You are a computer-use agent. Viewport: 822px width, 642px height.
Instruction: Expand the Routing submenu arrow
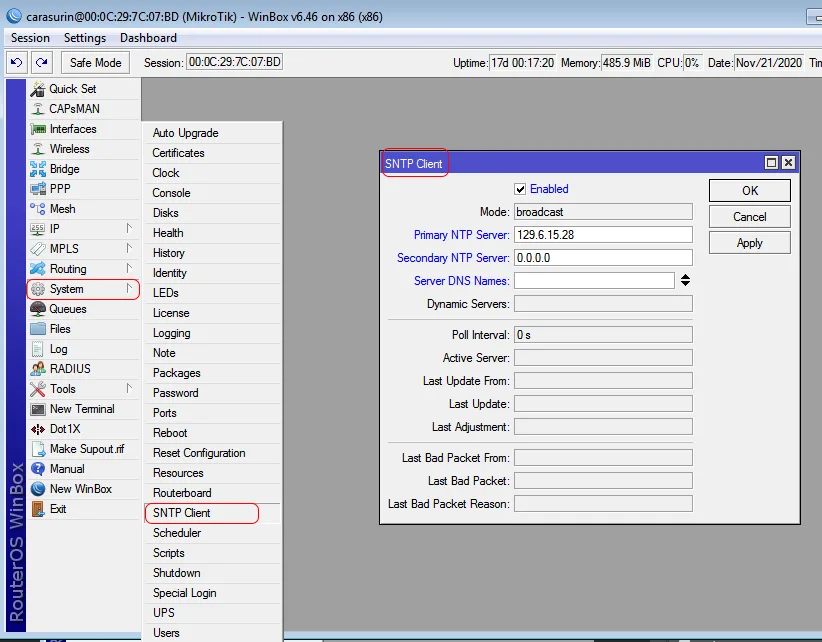(129, 269)
